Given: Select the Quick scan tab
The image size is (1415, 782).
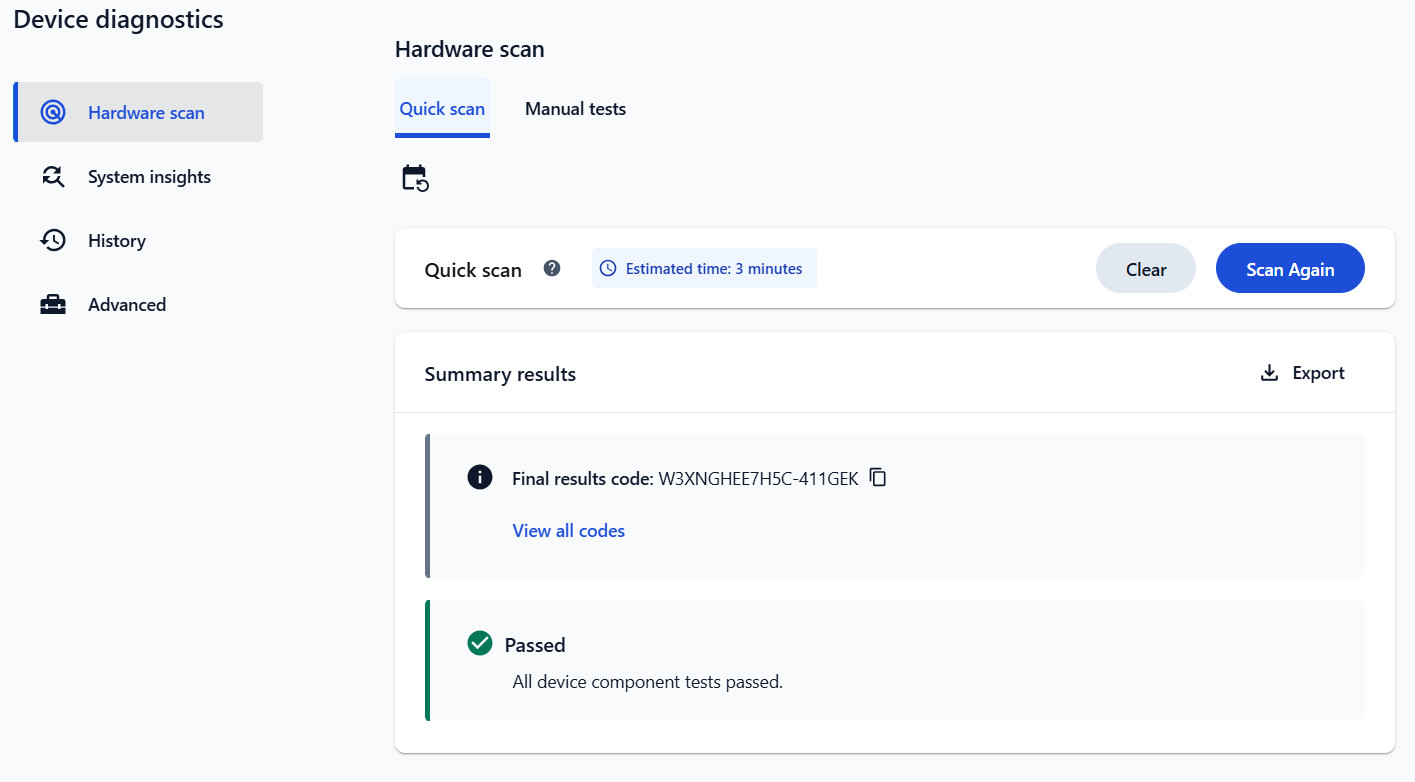Looking at the screenshot, I should [442, 109].
